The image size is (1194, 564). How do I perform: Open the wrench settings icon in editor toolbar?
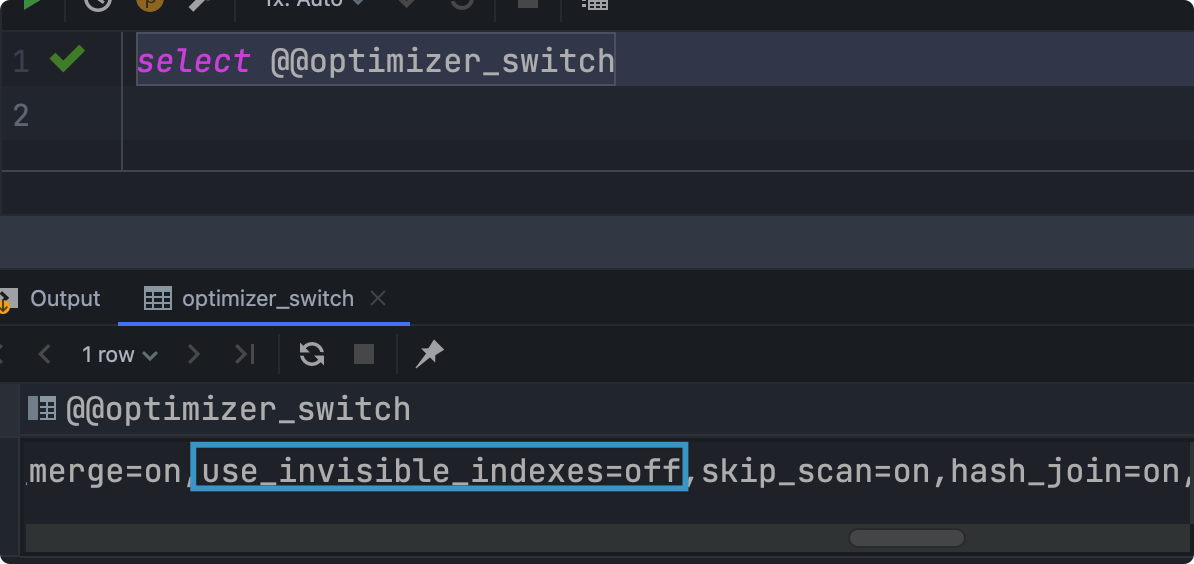coord(201,4)
